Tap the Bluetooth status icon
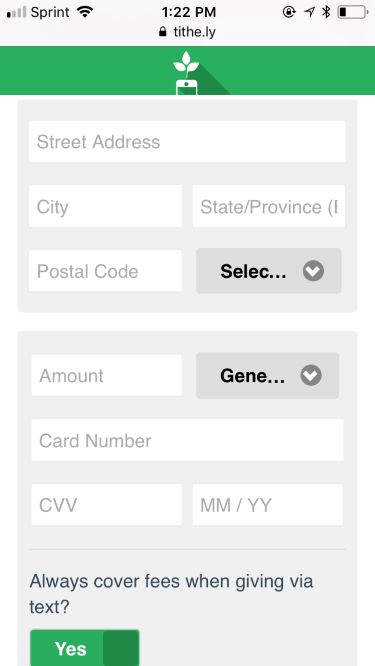This screenshot has width=375, height=666. (x=326, y=12)
